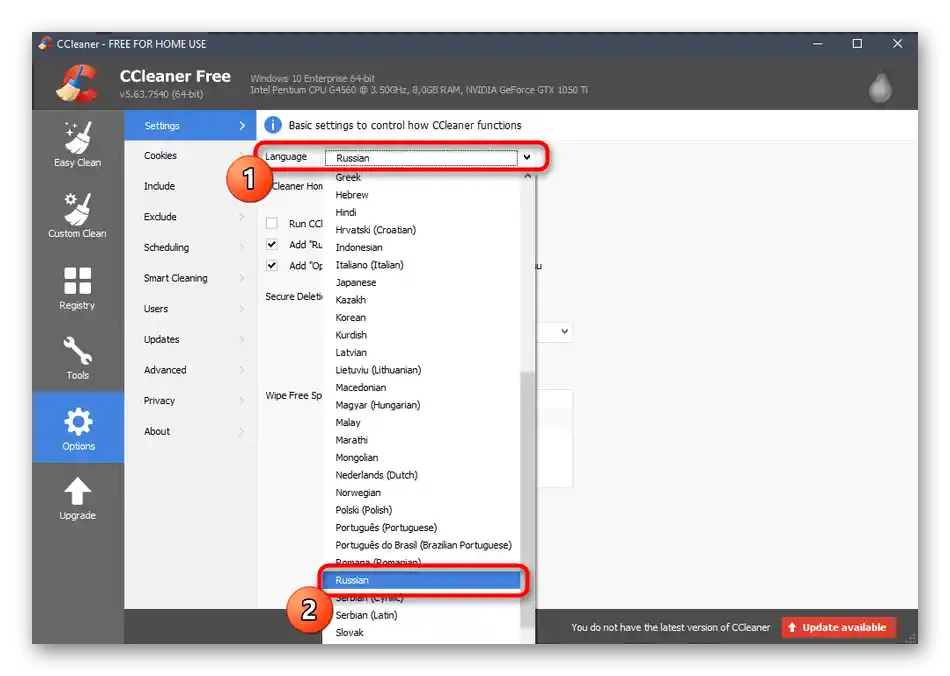Open the Upgrade arrow section
The height and width of the screenshot is (676, 950).
tap(78, 499)
